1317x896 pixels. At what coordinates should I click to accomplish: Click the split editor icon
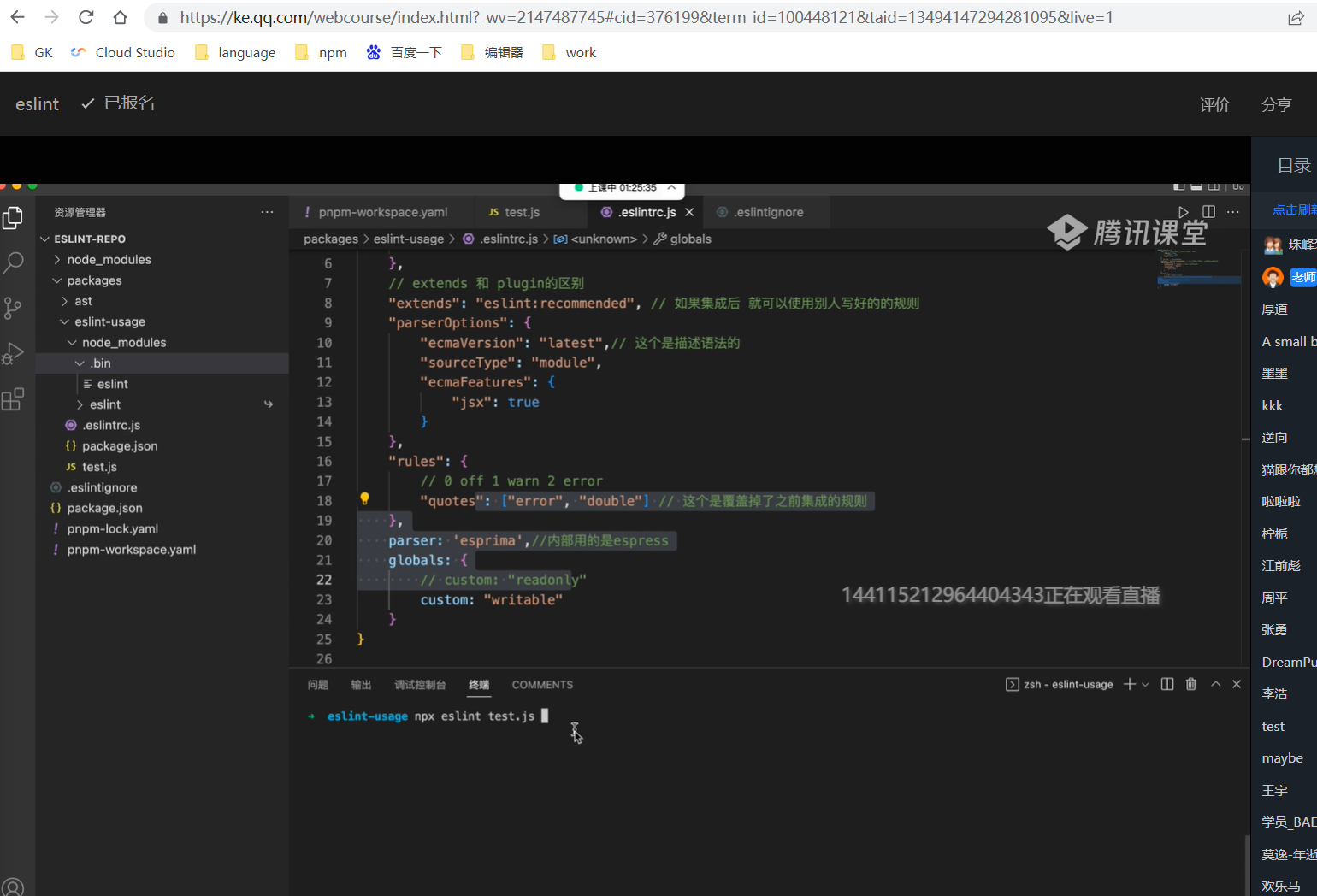click(1208, 212)
